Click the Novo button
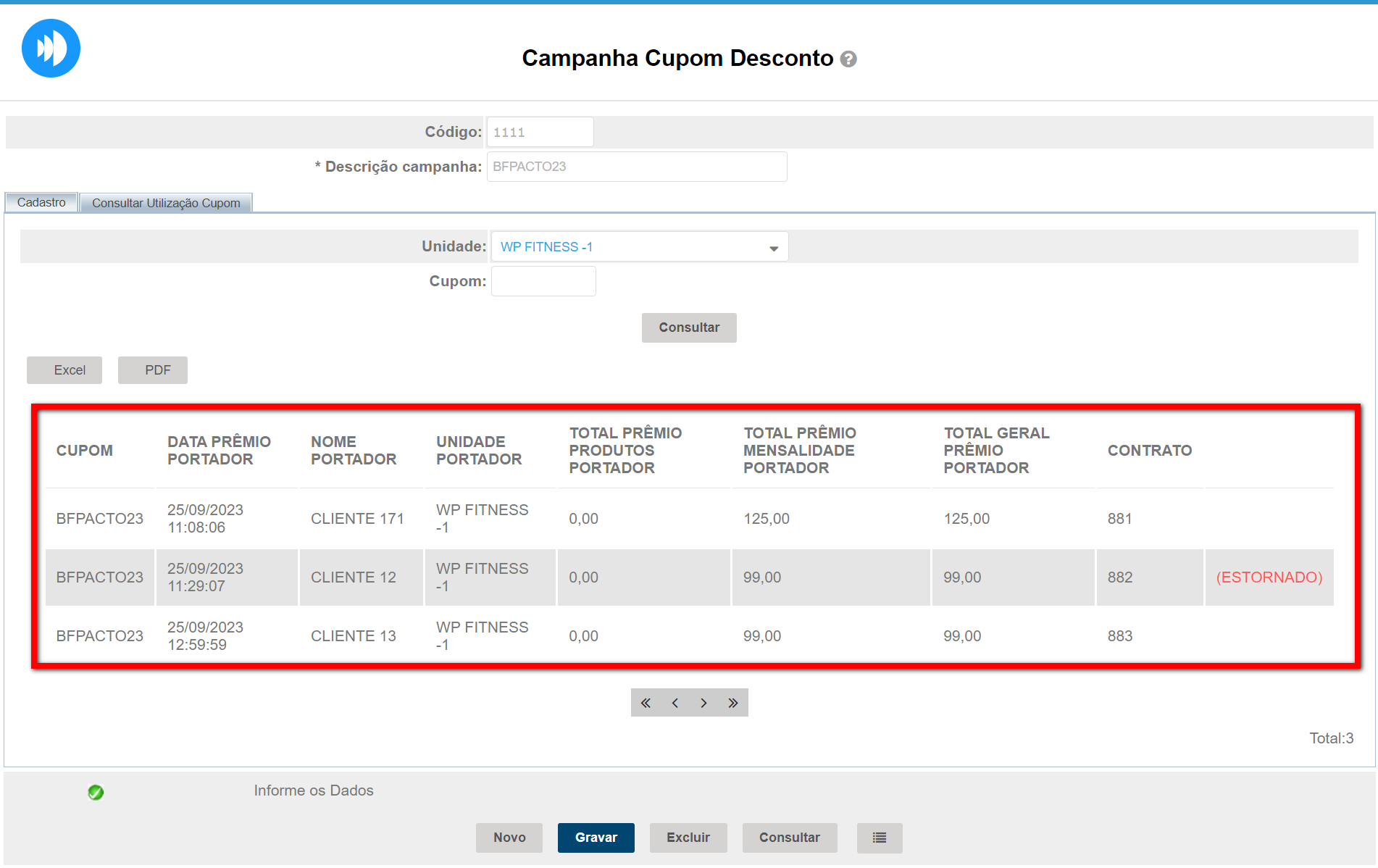This screenshot has width=1378, height=868. point(509,838)
